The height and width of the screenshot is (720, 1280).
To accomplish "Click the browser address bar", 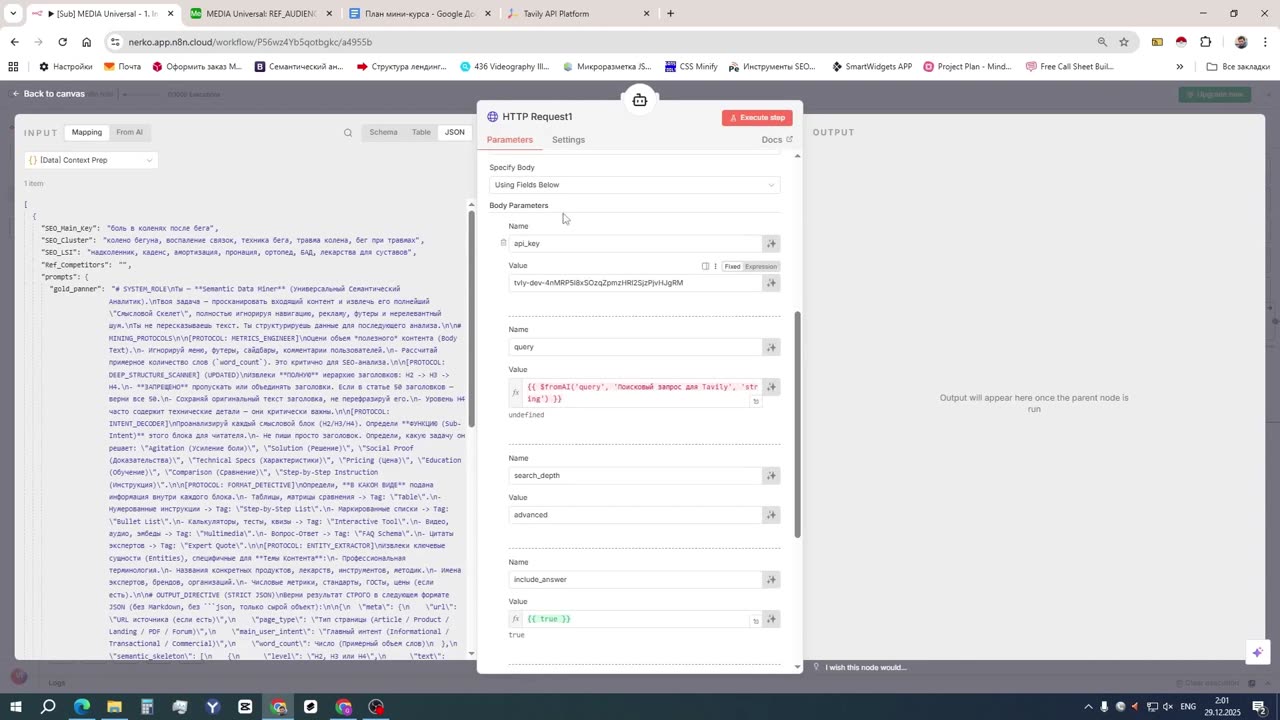I will pyautogui.click(x=600, y=42).
